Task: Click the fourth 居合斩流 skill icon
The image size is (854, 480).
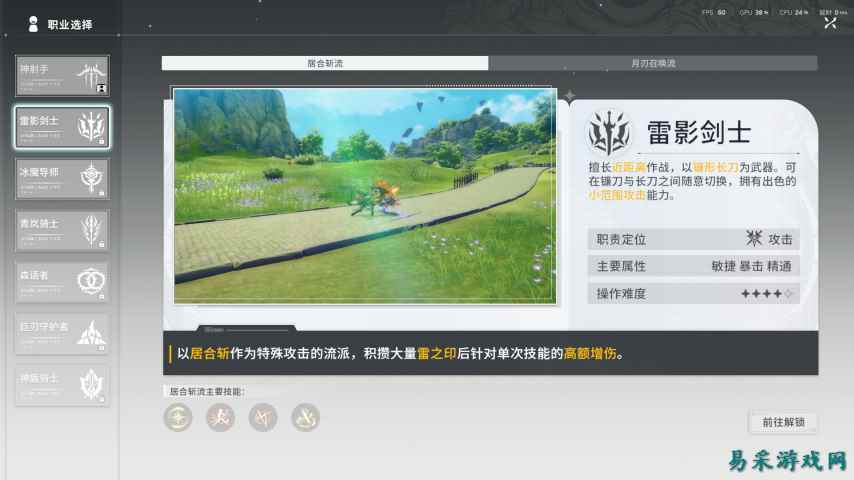Action: (305, 417)
